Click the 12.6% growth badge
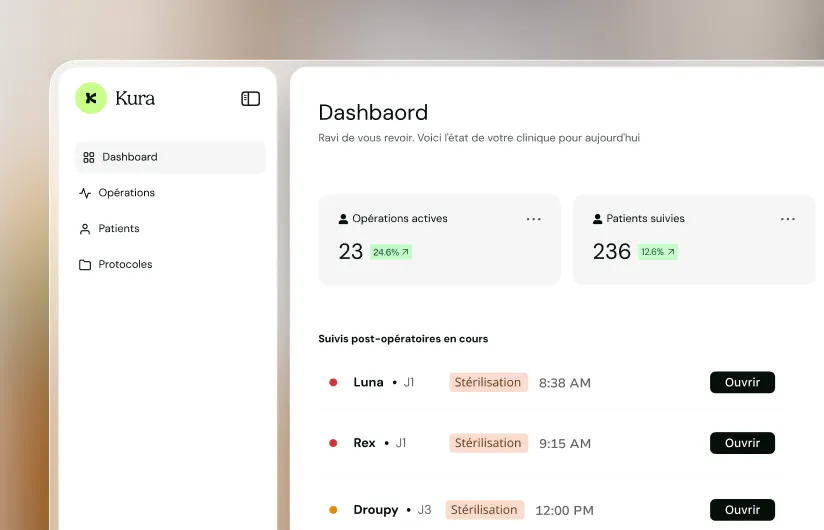The image size is (824, 530). tap(657, 252)
